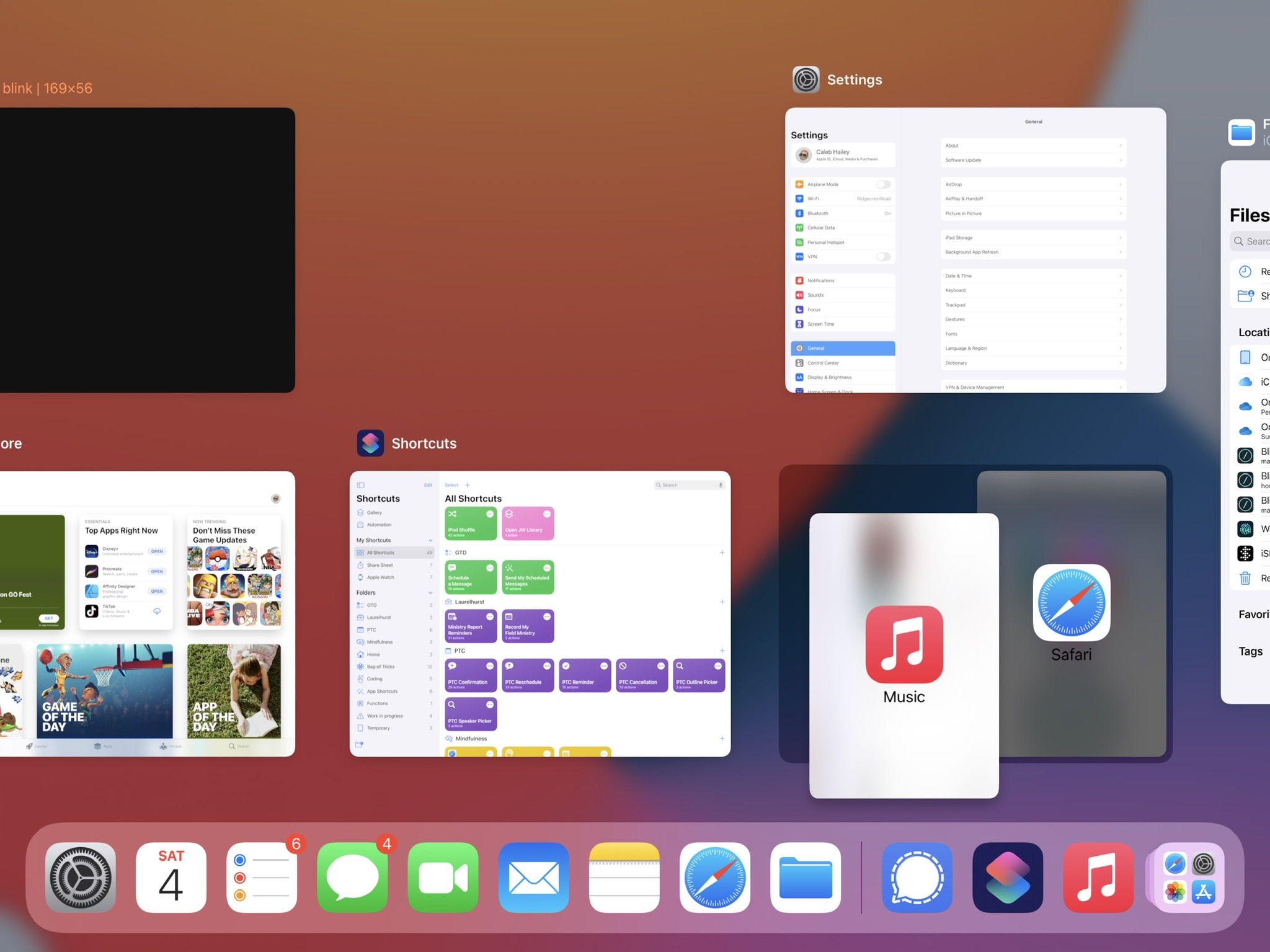This screenshot has width=1270, height=952.
Task: Open the FaceTime app in the dock
Action: pyautogui.click(x=443, y=877)
